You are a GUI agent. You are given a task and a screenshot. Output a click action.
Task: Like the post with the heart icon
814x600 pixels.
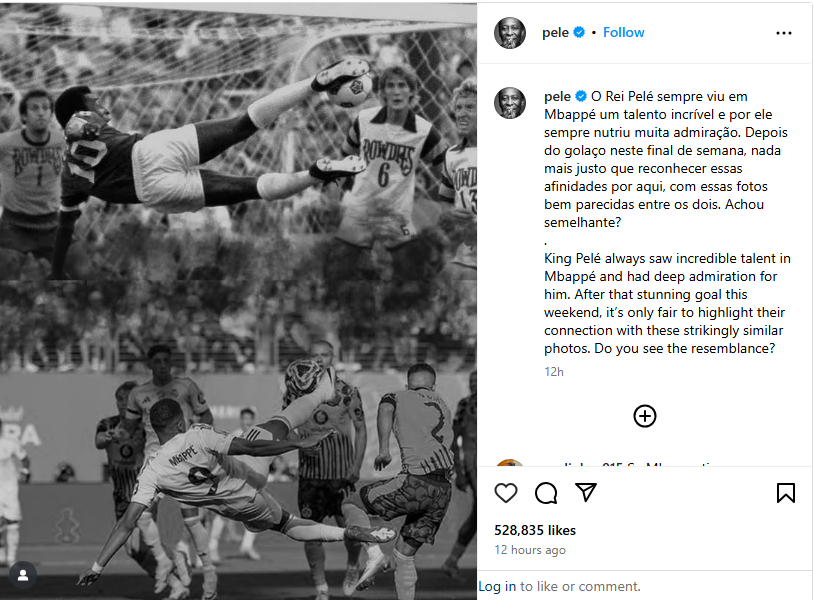507,493
